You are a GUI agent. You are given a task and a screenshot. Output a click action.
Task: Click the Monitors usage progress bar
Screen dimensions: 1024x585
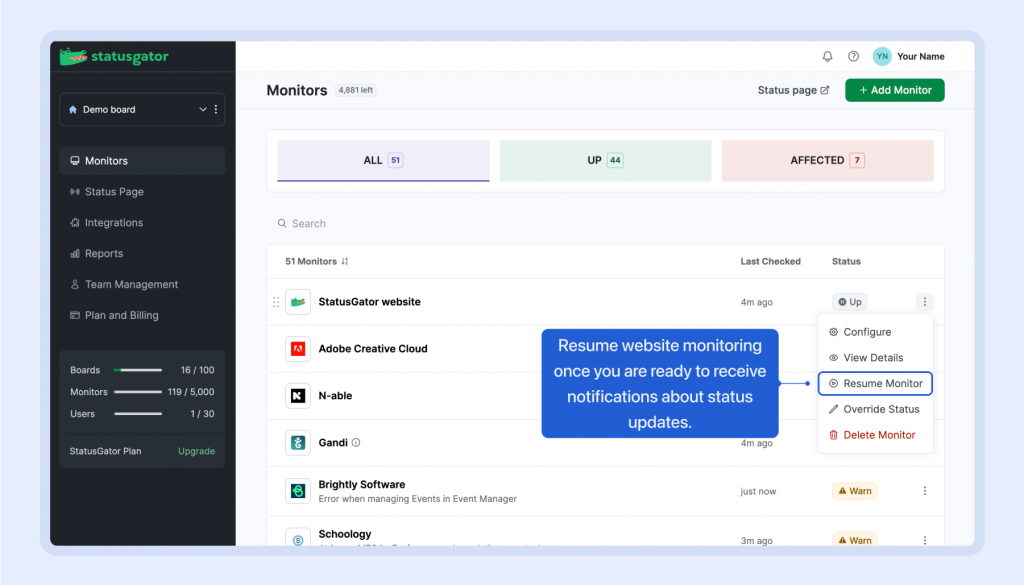(x=138, y=392)
